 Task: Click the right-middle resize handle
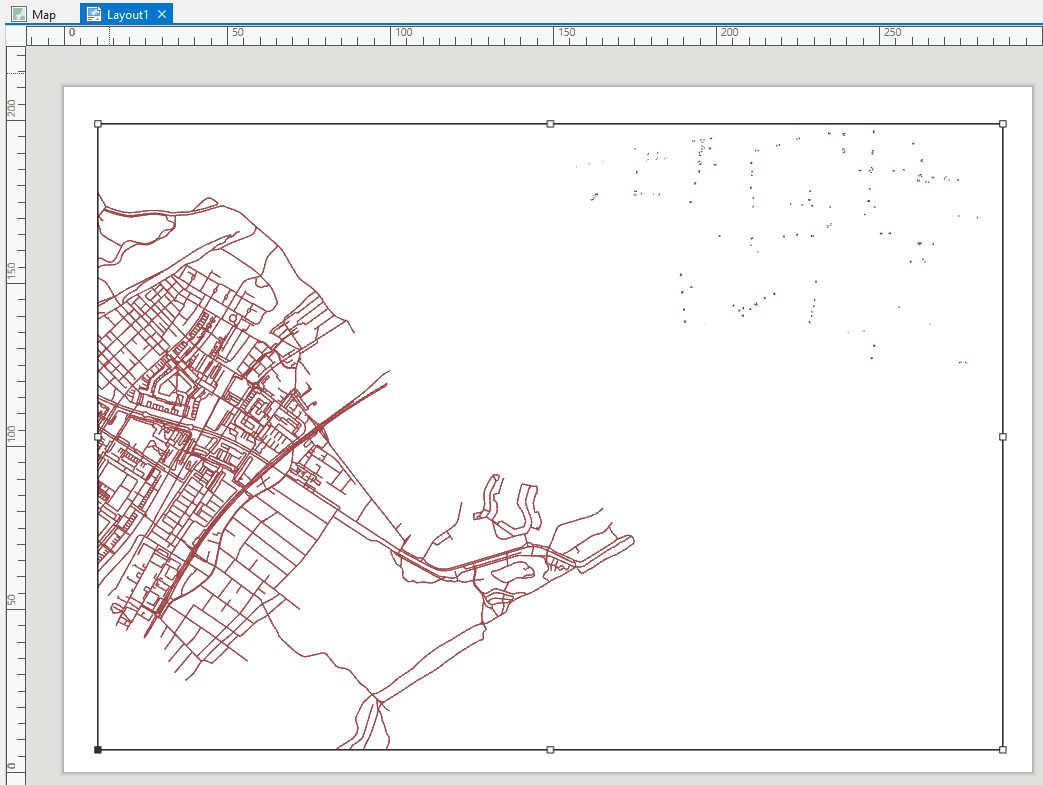click(x=1002, y=436)
